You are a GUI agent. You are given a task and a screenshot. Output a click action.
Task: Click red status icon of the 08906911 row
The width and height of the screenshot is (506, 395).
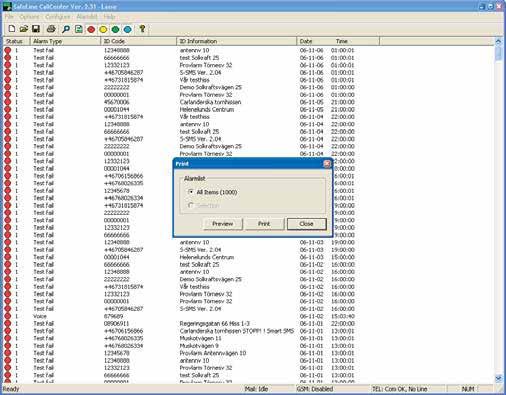8,323
